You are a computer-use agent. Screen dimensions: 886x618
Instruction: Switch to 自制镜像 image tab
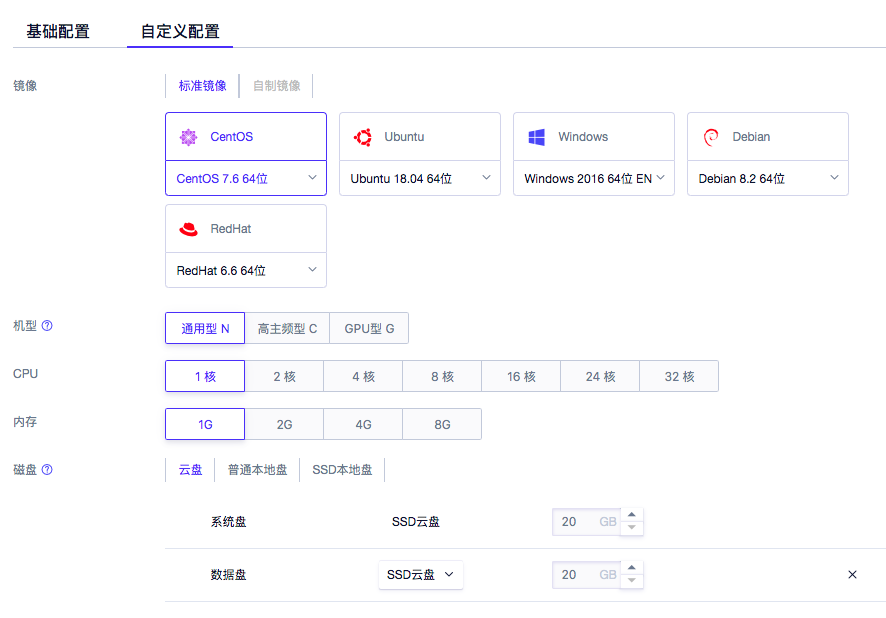tap(276, 86)
